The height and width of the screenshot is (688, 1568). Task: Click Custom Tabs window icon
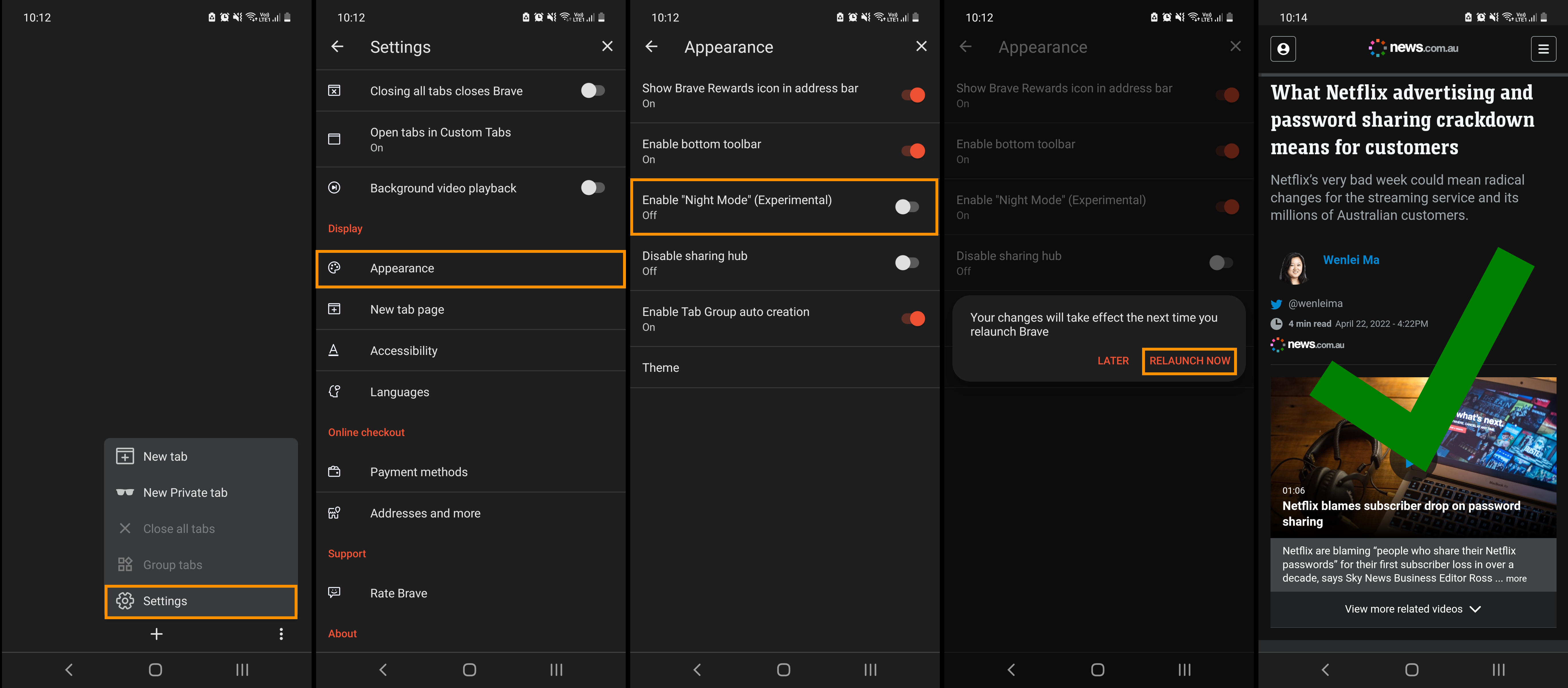[334, 139]
